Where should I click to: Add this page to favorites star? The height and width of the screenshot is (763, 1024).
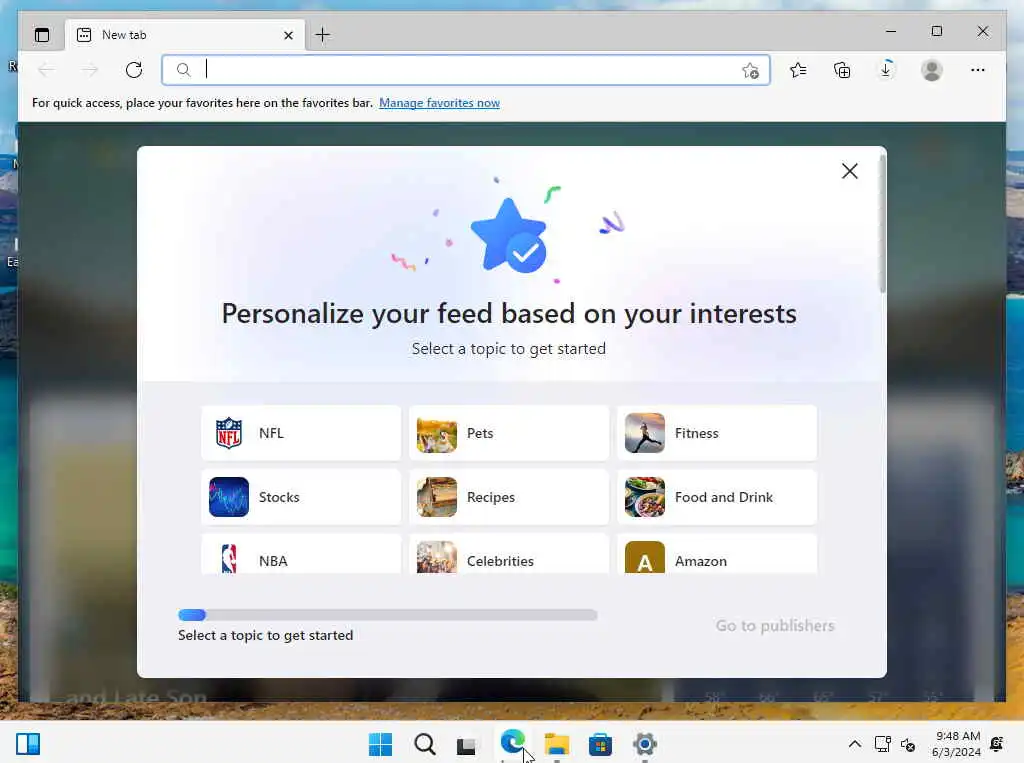click(x=750, y=70)
